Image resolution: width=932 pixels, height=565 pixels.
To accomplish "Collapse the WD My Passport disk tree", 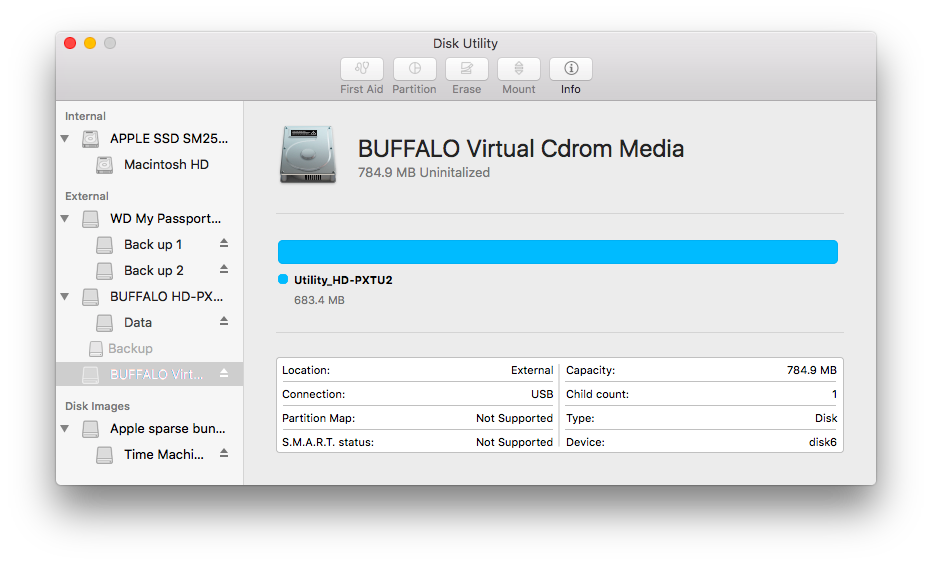I will click(x=65, y=219).
